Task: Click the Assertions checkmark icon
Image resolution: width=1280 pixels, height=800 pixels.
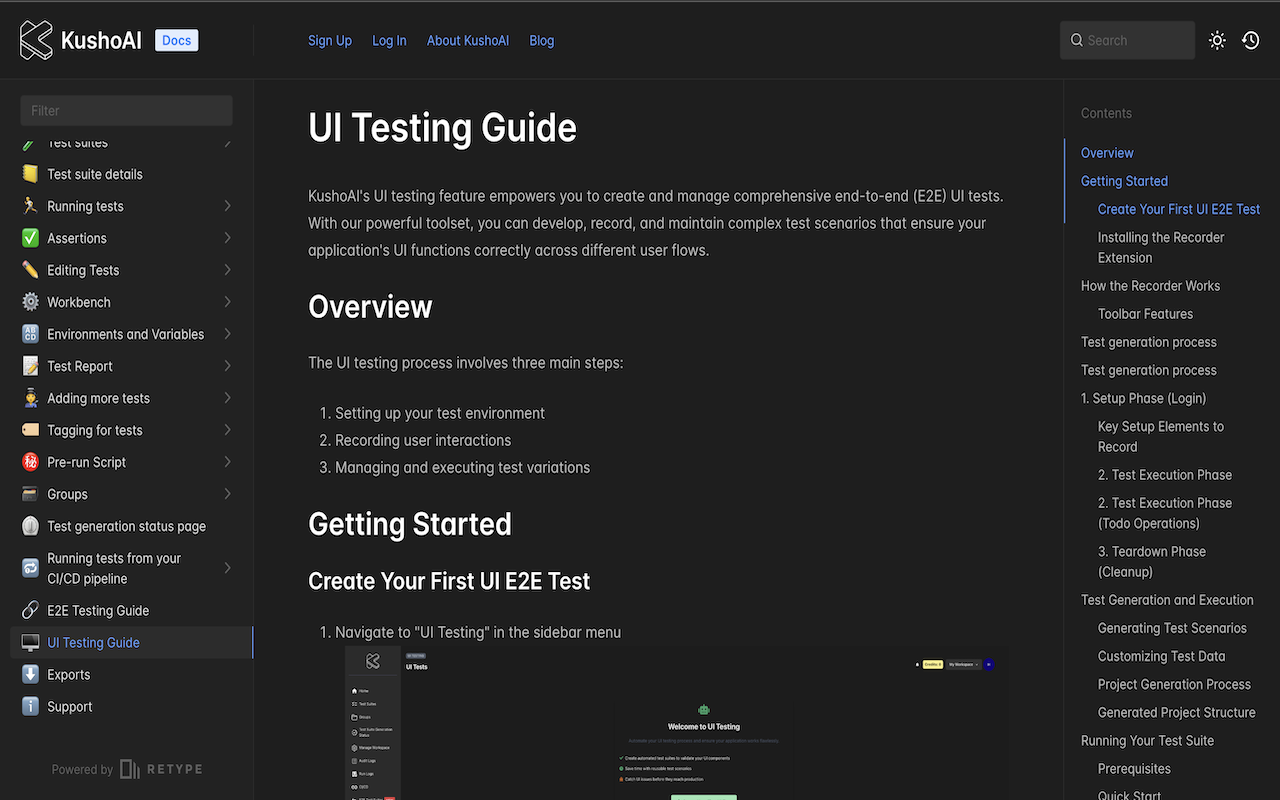Action: (30, 237)
